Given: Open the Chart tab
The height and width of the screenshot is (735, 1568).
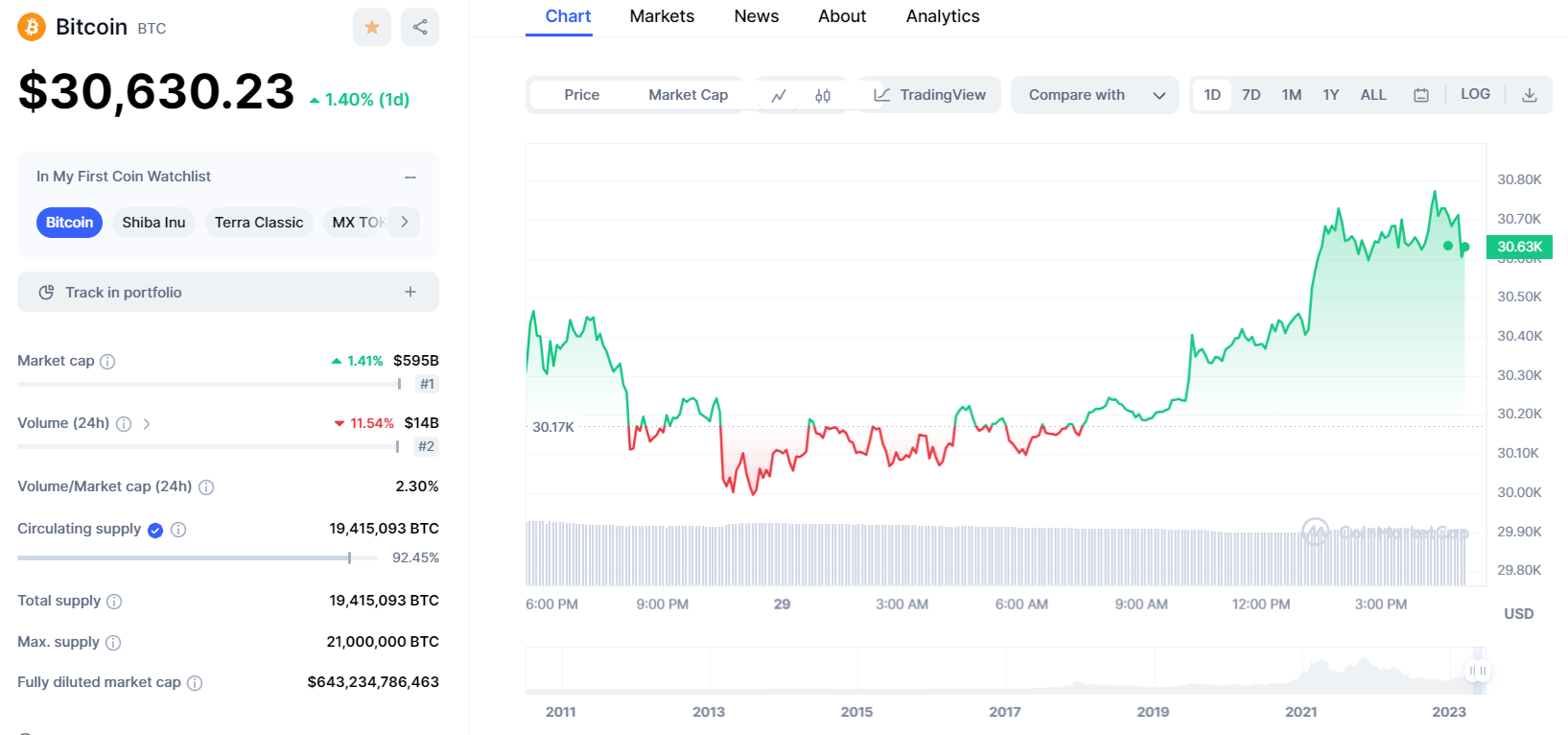Looking at the screenshot, I should pos(568,16).
